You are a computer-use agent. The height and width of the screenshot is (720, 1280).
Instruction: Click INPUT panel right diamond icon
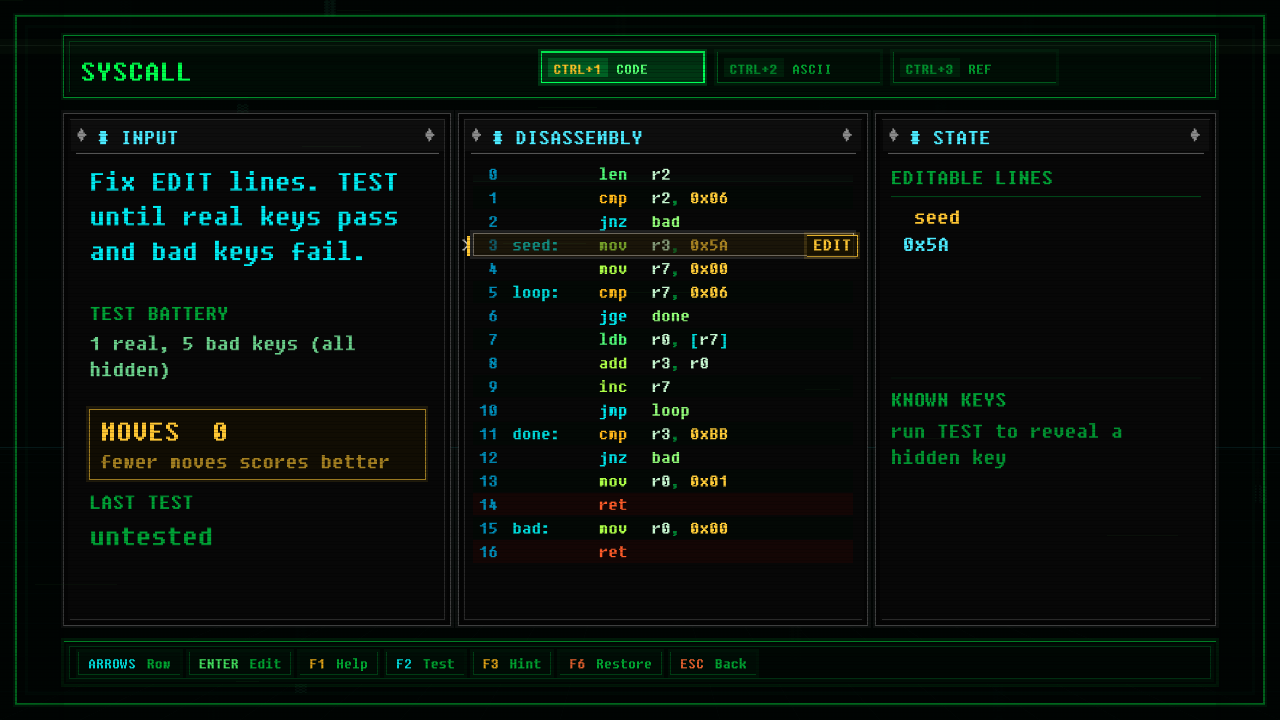429,136
